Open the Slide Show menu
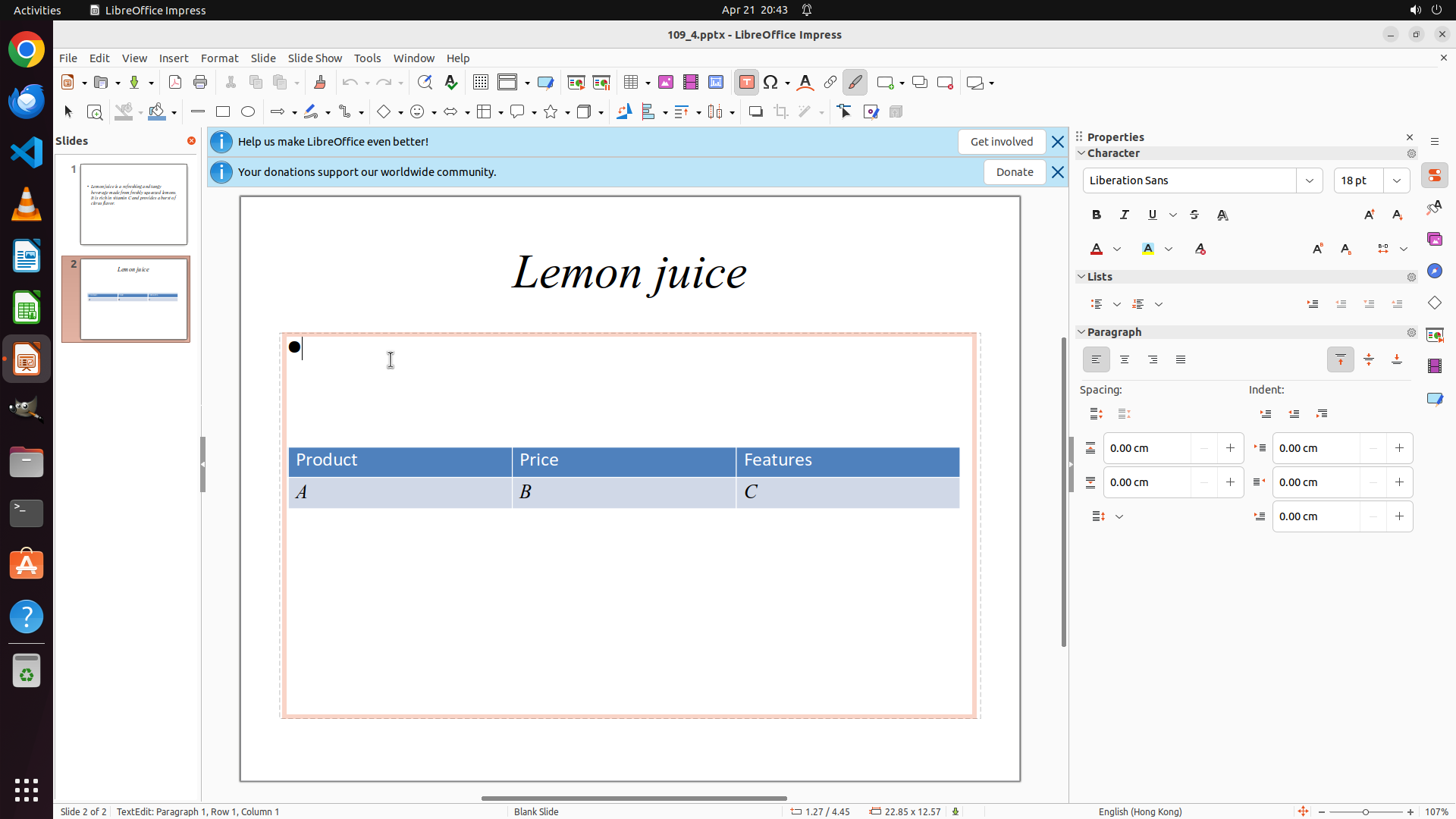1456x819 pixels. click(x=315, y=58)
